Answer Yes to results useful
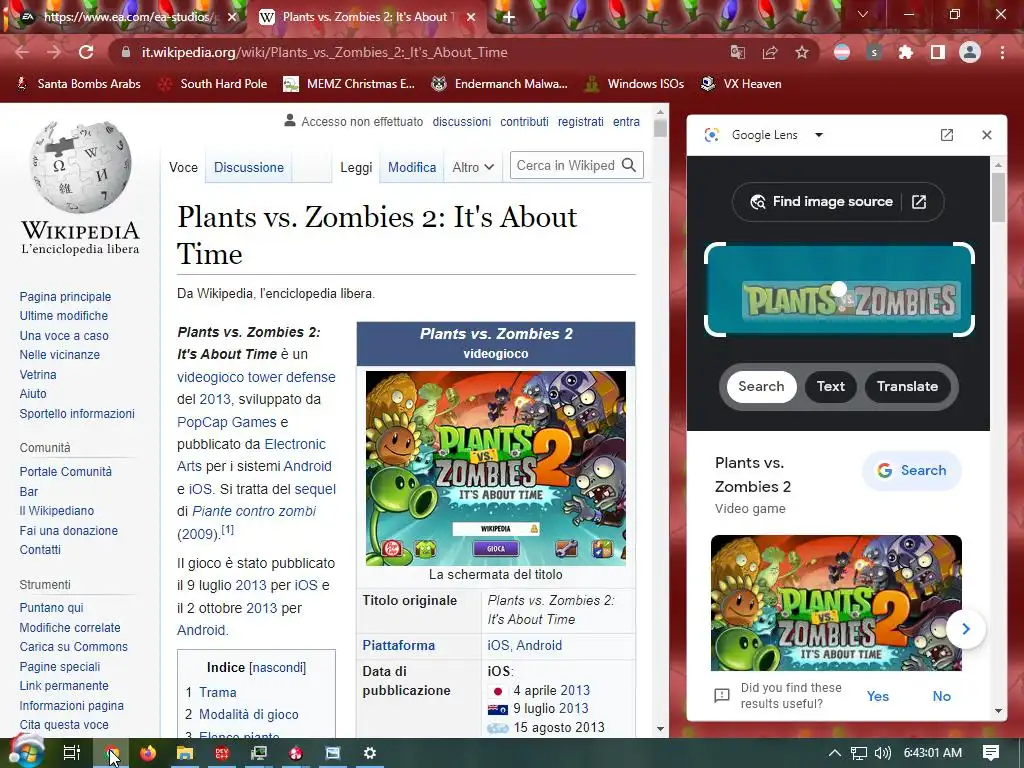Screen dimensions: 1024x768 point(878,696)
